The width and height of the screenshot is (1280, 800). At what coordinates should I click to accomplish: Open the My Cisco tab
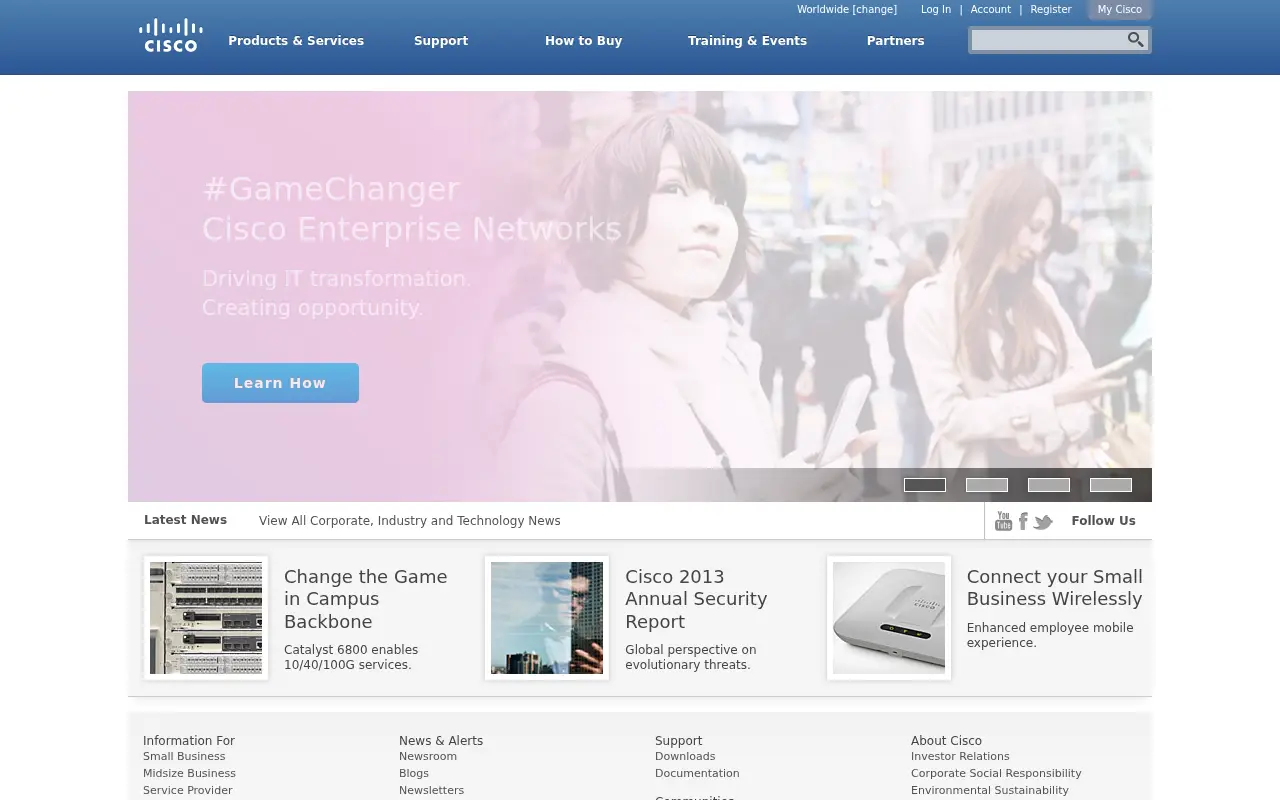[1119, 10]
